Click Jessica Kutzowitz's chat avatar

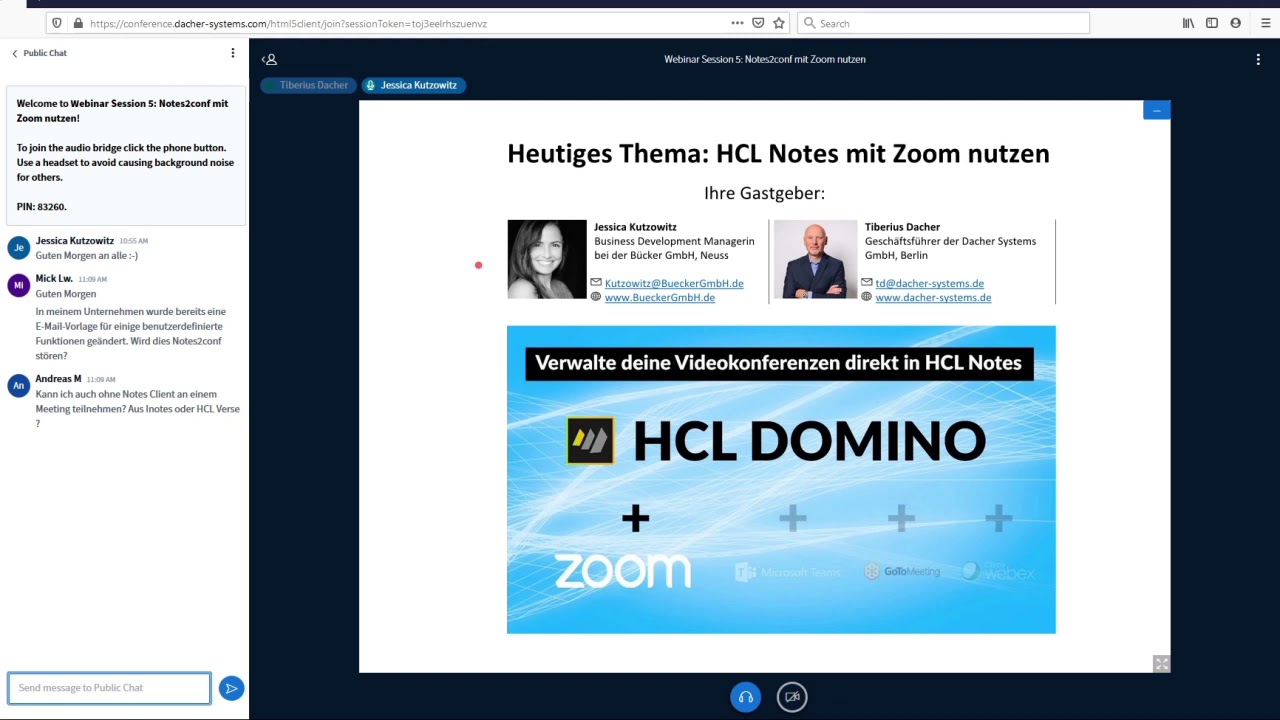(19, 248)
